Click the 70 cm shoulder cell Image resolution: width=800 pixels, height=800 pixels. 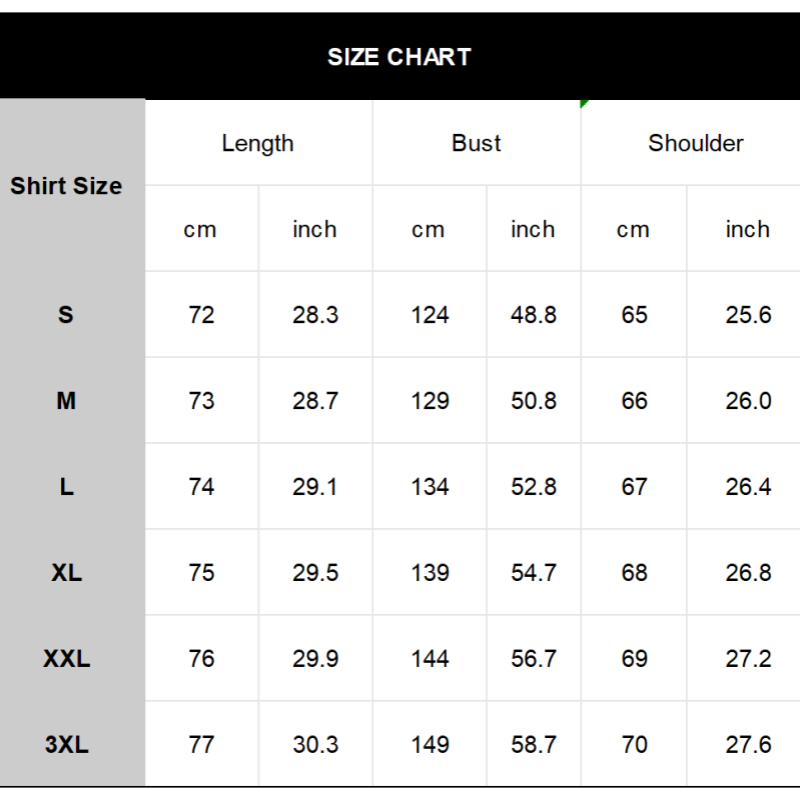[634, 745]
